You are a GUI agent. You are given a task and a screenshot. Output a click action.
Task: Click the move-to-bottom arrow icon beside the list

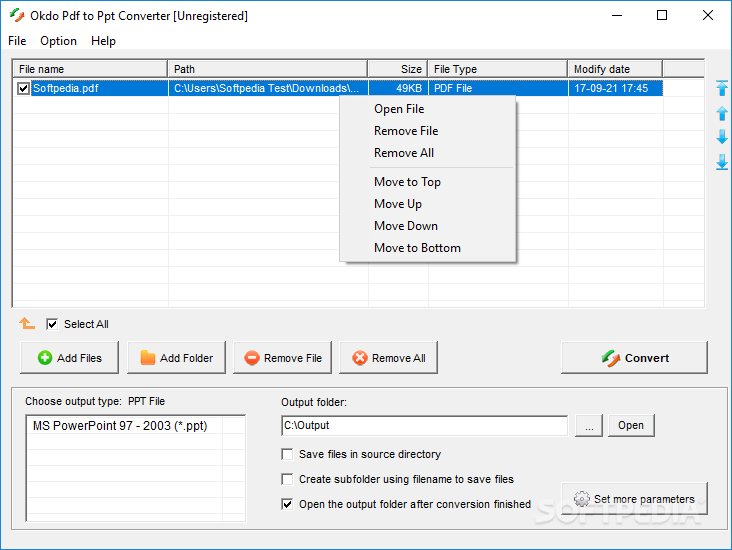[x=722, y=162]
